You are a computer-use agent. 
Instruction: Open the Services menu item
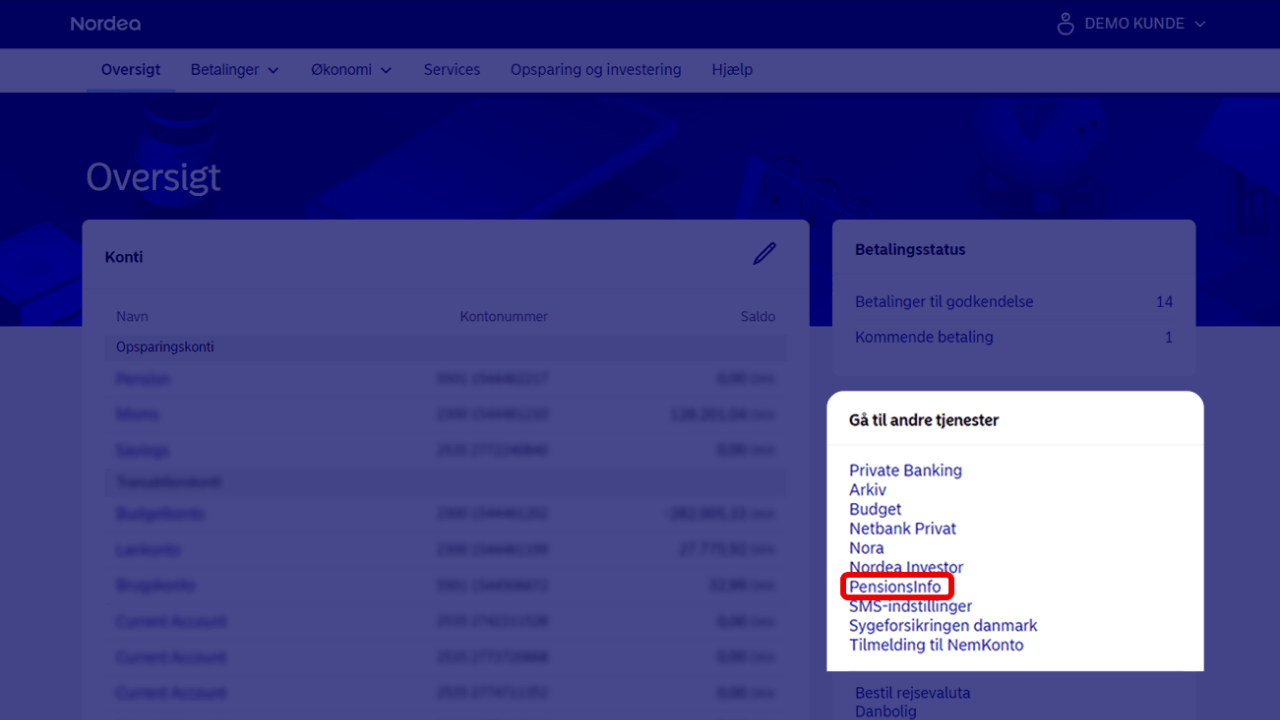[452, 70]
